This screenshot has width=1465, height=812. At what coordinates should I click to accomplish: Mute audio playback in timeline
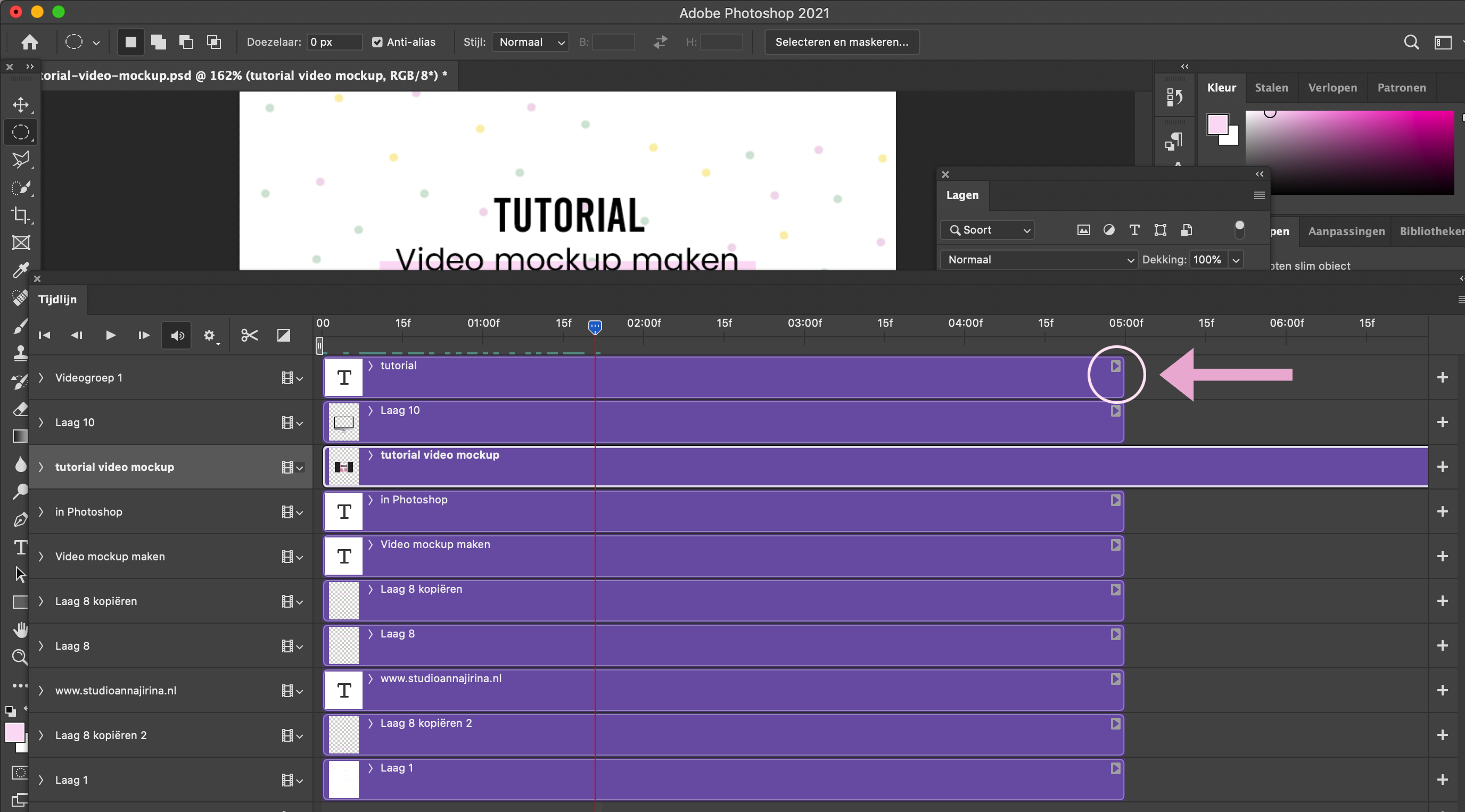click(177, 335)
